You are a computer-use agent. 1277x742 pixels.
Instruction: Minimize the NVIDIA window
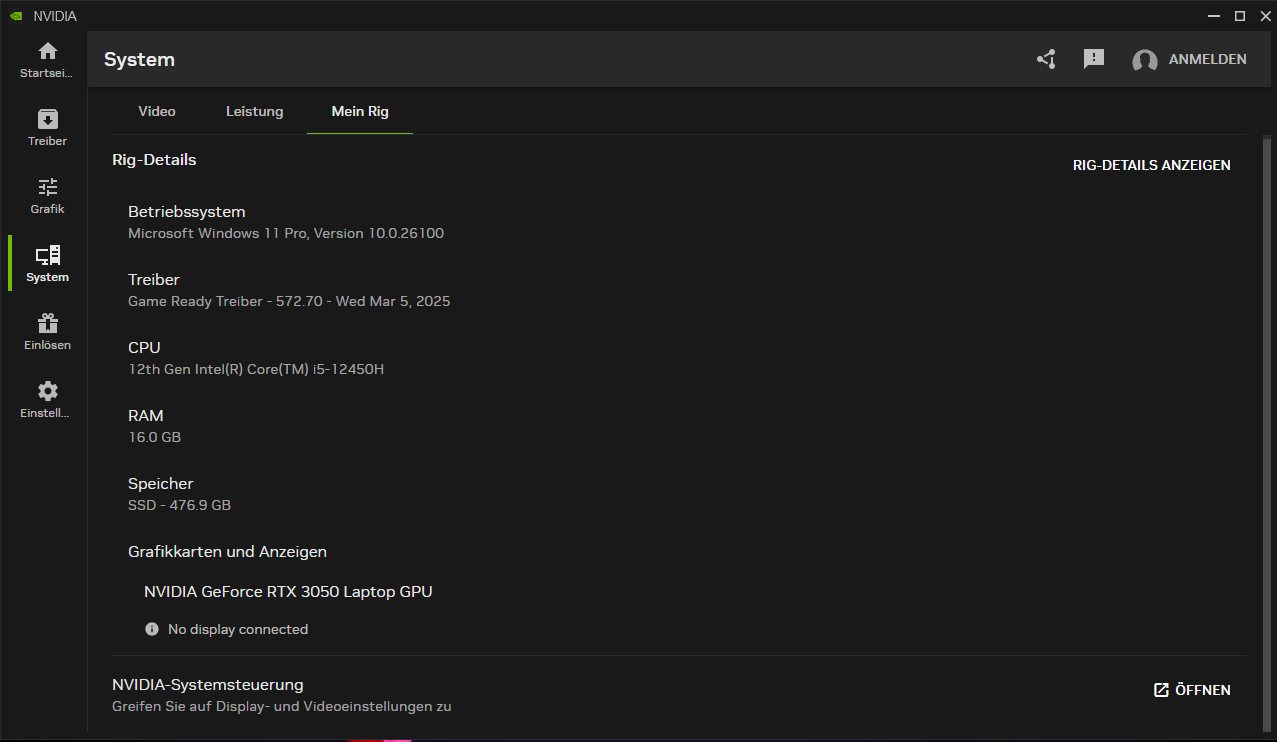(x=1213, y=16)
